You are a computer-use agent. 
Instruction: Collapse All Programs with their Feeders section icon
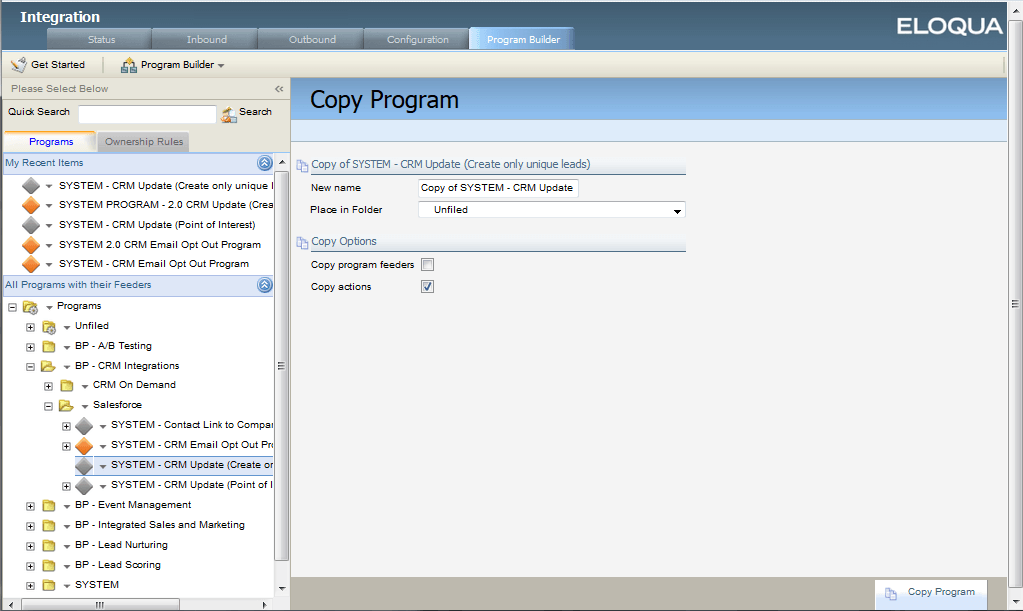point(264,285)
